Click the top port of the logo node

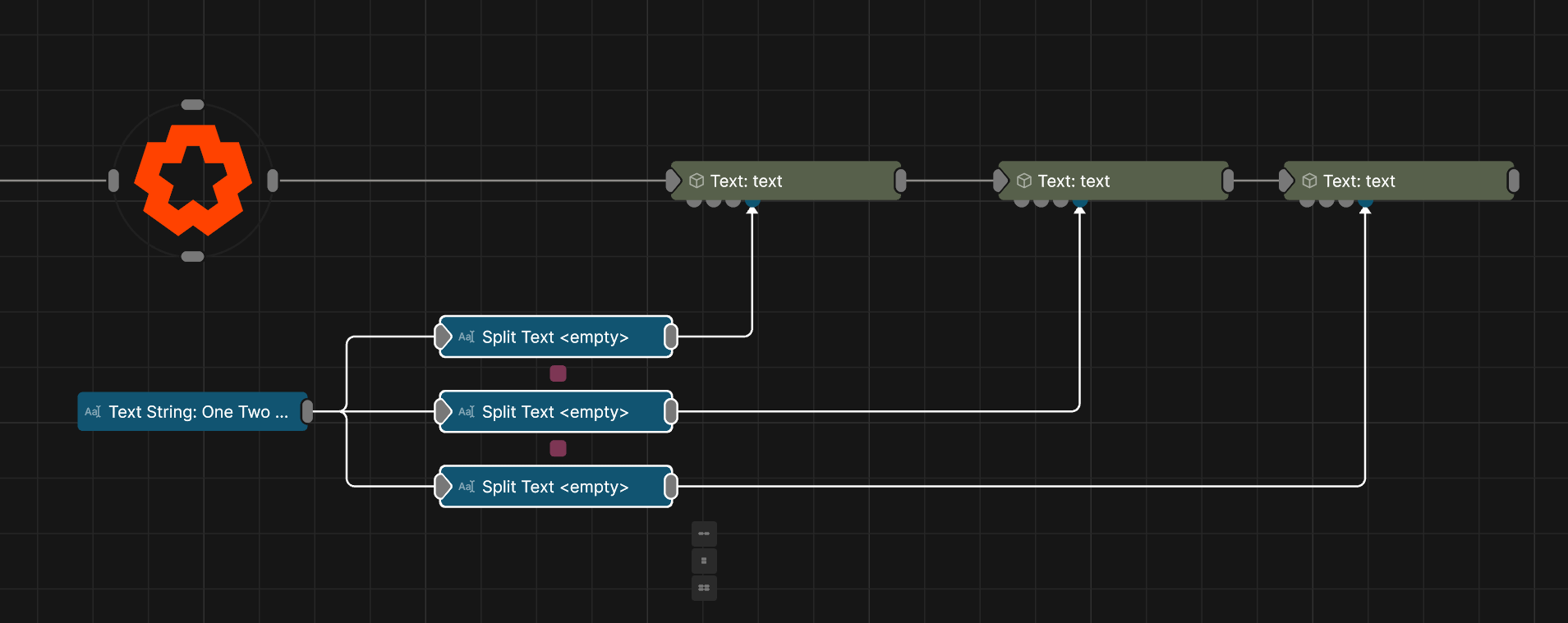[x=192, y=104]
